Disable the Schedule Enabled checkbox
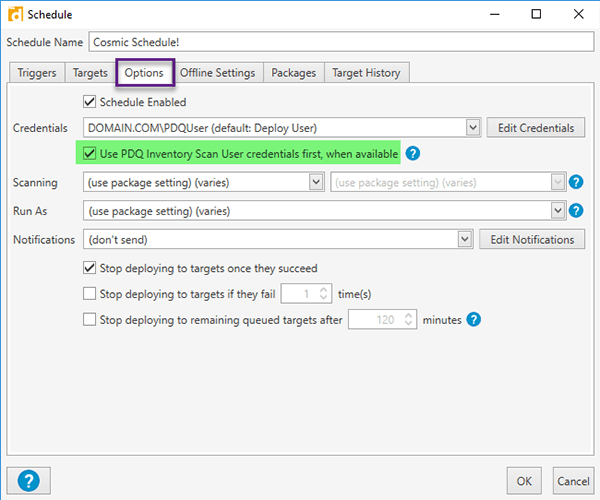 pyautogui.click(x=91, y=102)
